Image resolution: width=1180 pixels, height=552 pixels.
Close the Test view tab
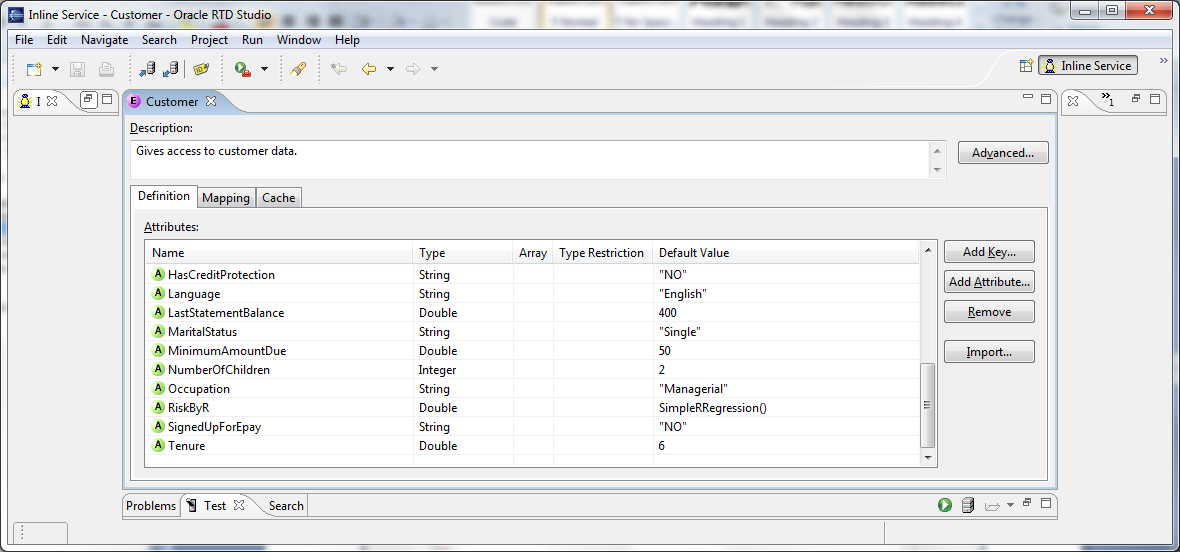239,505
